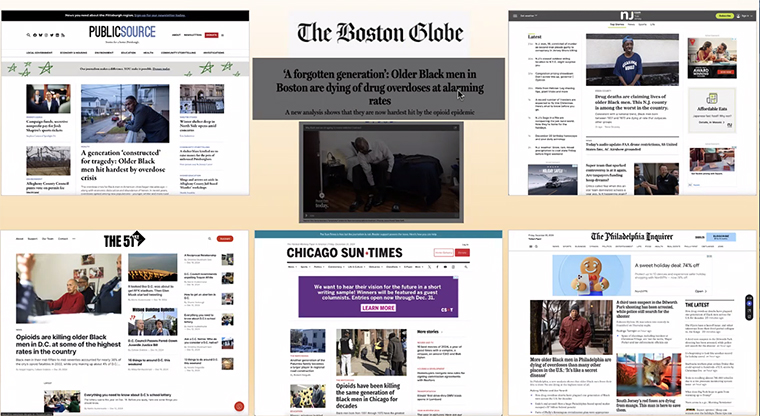This screenshot has width=760, height=416.
Task: Click the PublicSource logo
Action: click(x=122, y=32)
